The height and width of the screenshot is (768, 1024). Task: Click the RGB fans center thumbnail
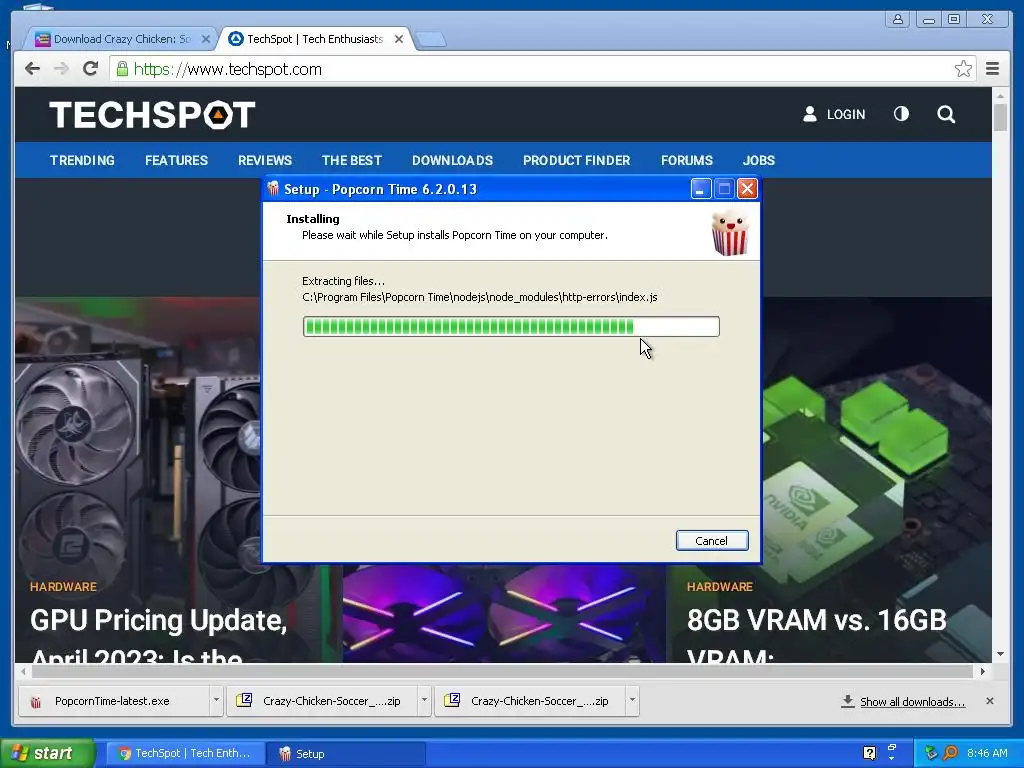(504, 614)
